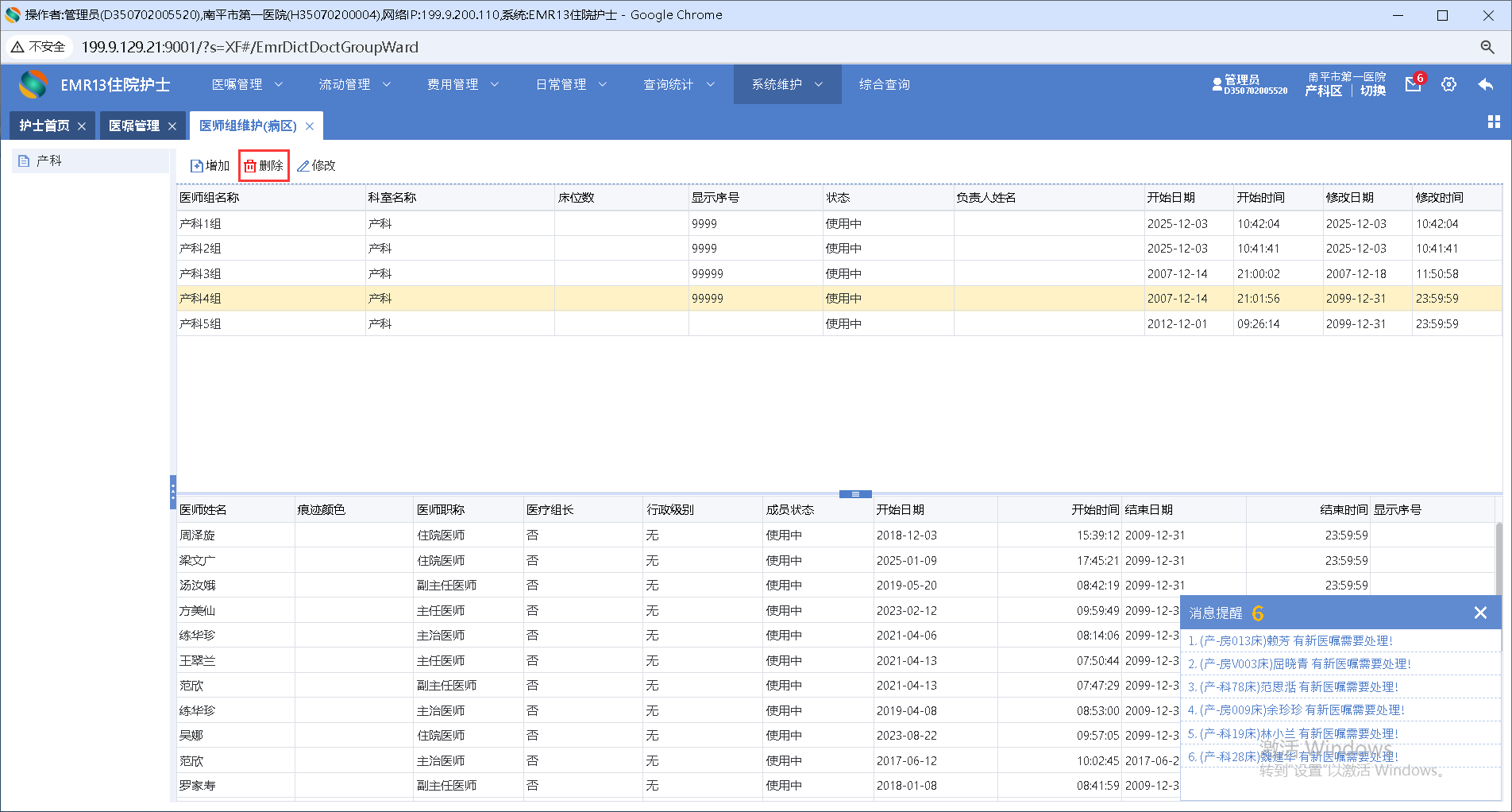Open the mail notifications envelope icon

tap(1413, 84)
